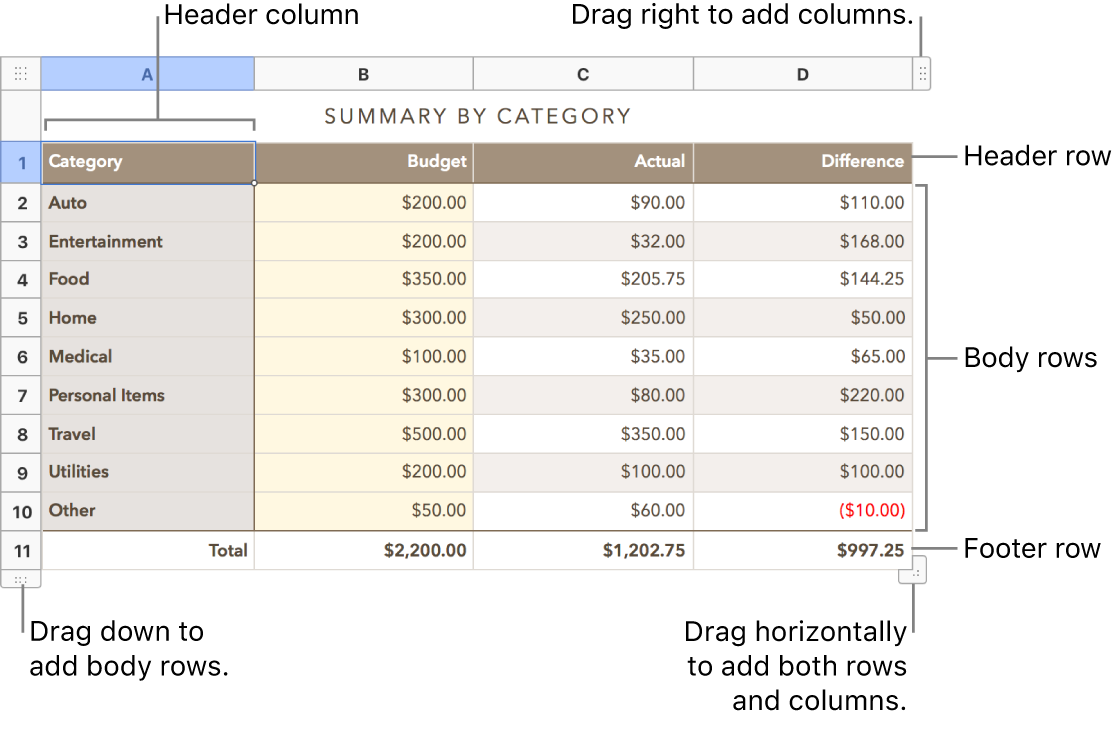This screenshot has width=1118, height=730.
Task: Select the row 1 reference tab
Action: point(21,162)
